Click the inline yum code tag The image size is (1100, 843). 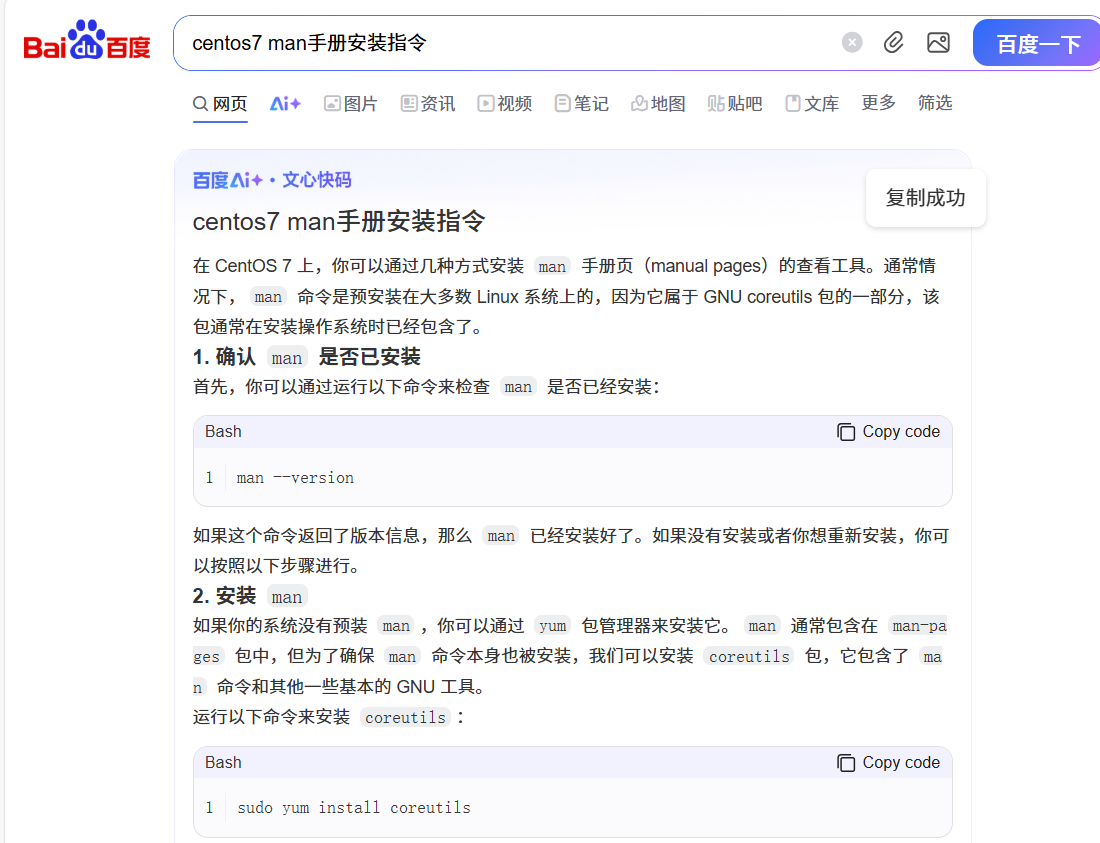[x=552, y=626]
